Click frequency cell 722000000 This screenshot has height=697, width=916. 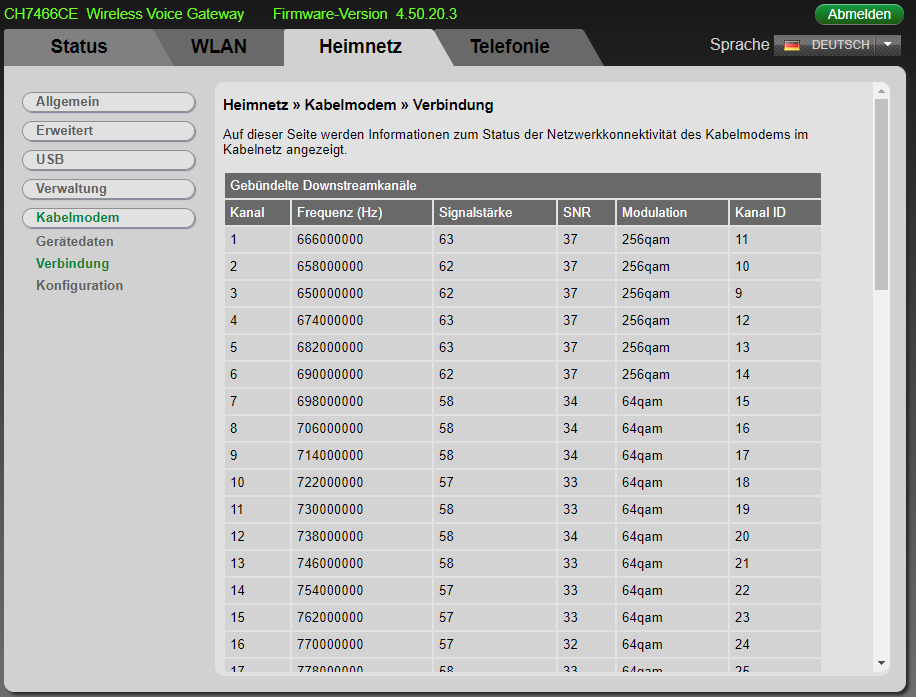pos(362,483)
